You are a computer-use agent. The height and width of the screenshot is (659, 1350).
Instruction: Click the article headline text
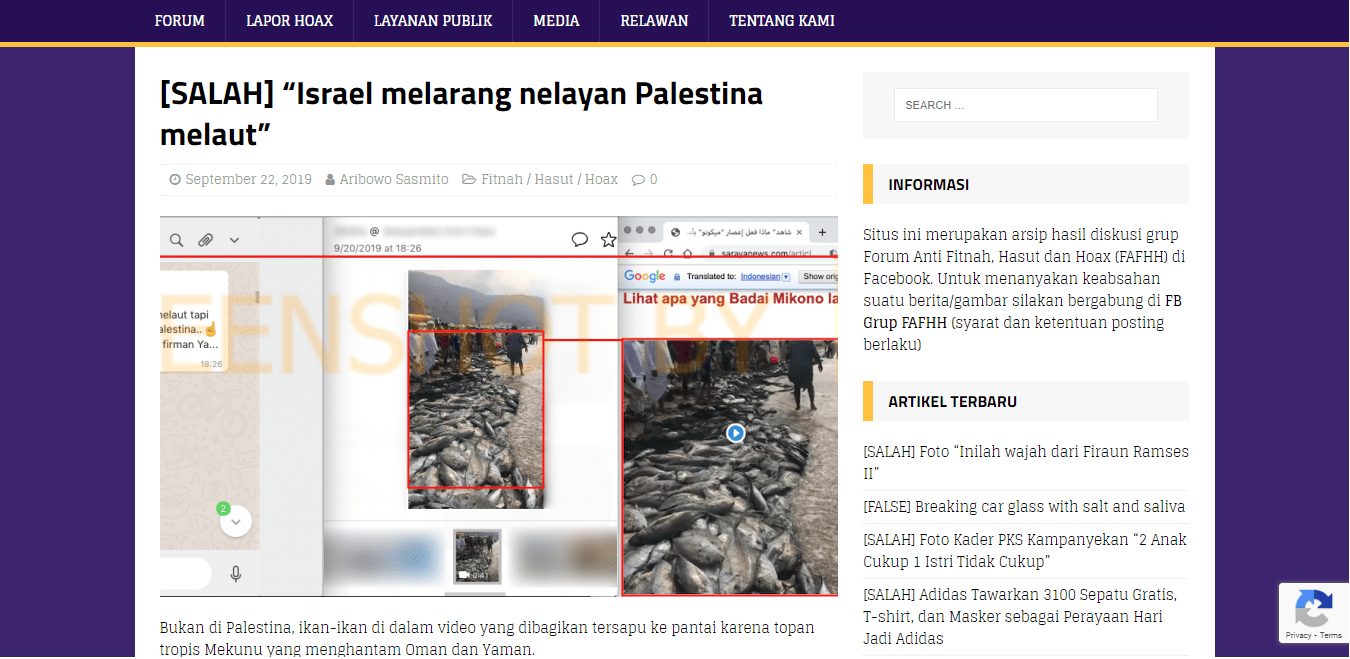(x=461, y=113)
